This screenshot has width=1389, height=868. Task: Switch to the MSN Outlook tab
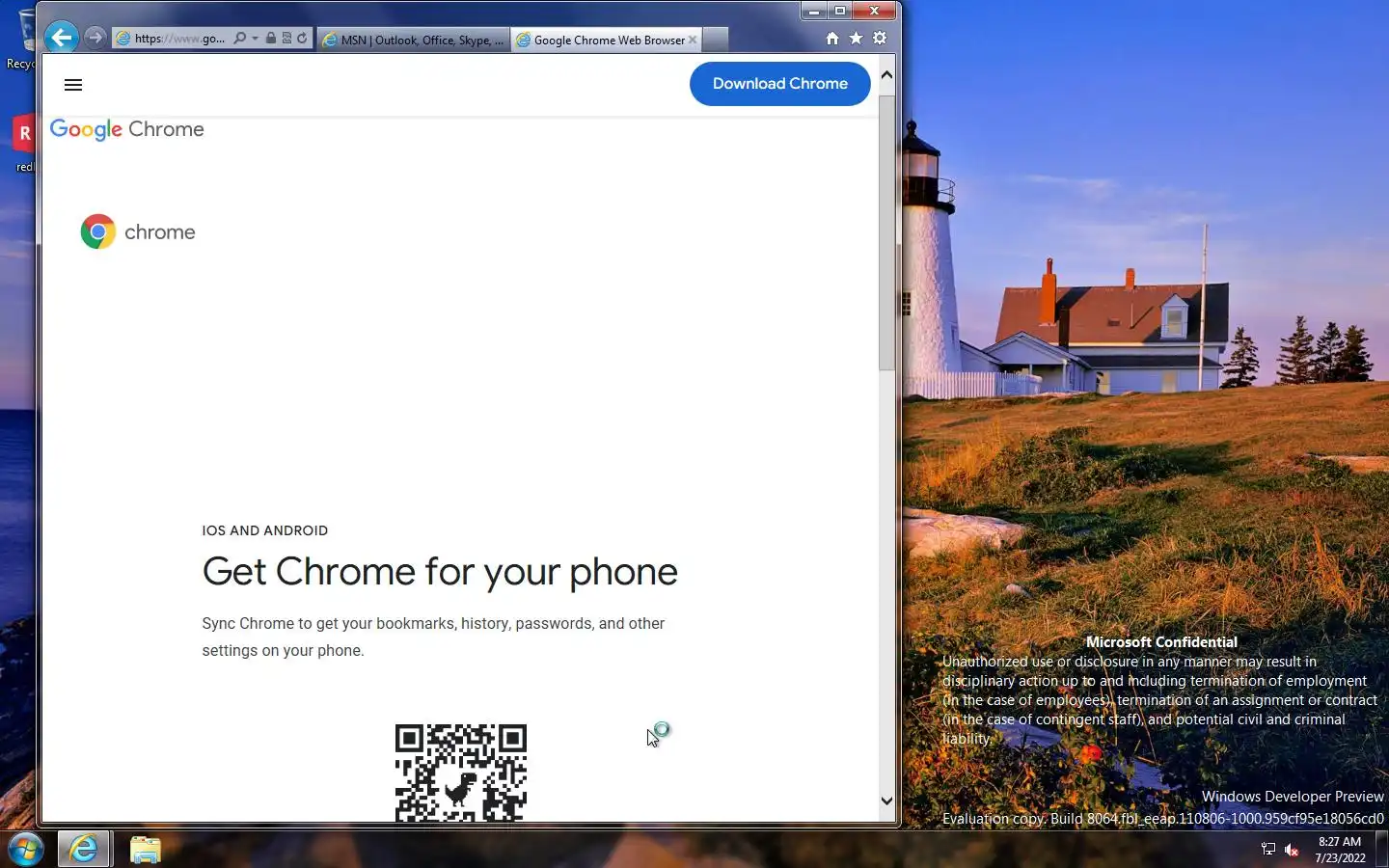pyautogui.click(x=413, y=40)
